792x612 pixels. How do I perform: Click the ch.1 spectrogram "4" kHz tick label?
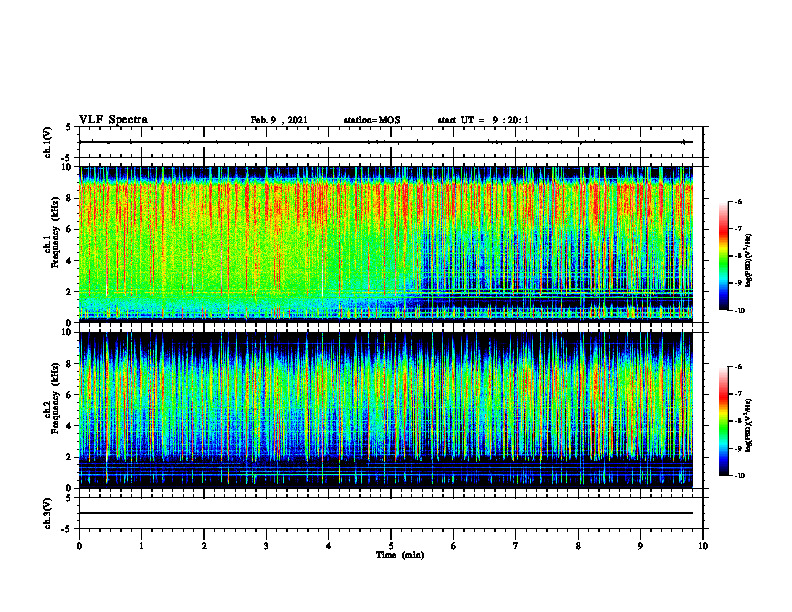coord(70,261)
